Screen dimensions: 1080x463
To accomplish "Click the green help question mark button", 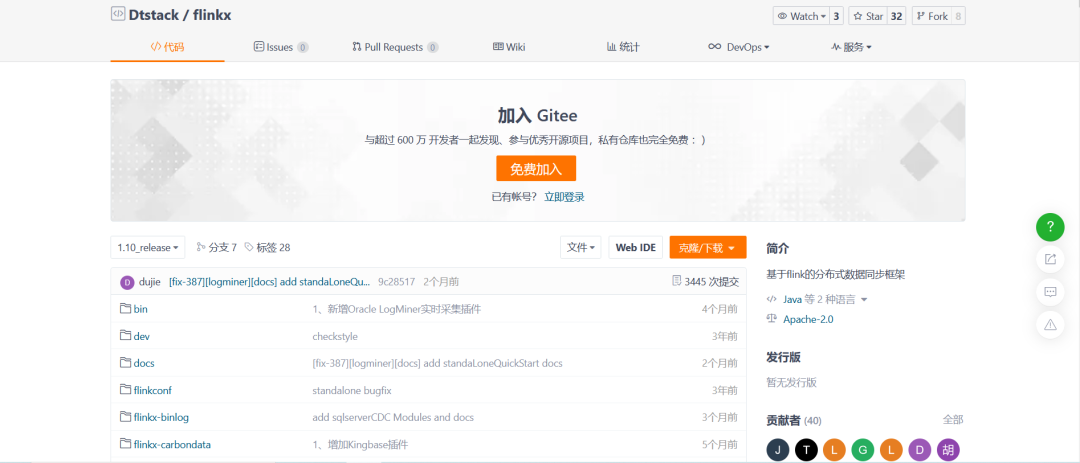I will coord(1050,226).
